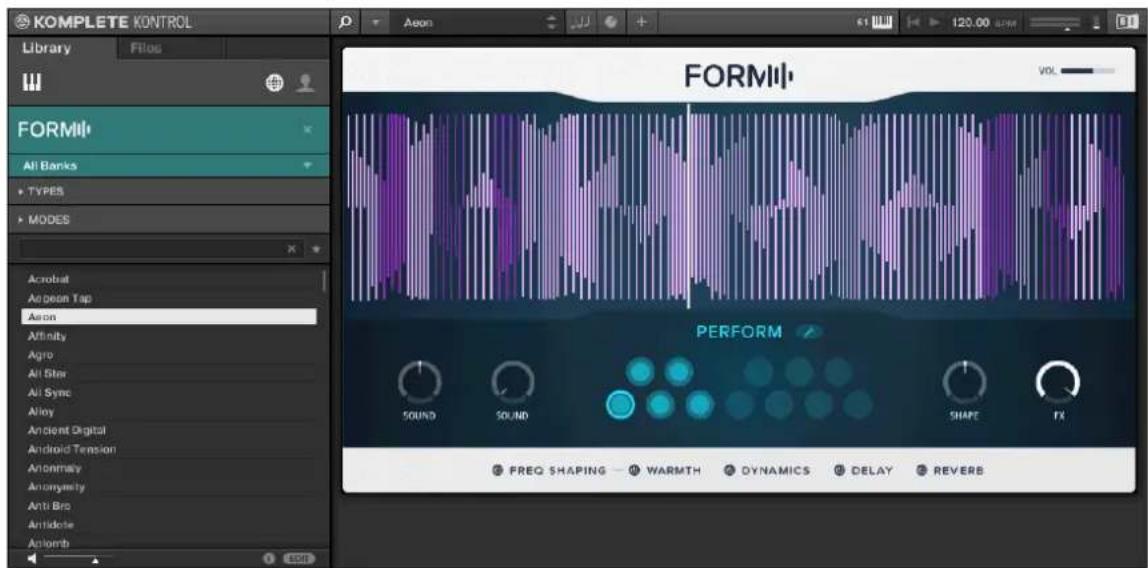Toggle the prehear speaker icon
This screenshot has height=568, width=1148.
tap(31, 558)
